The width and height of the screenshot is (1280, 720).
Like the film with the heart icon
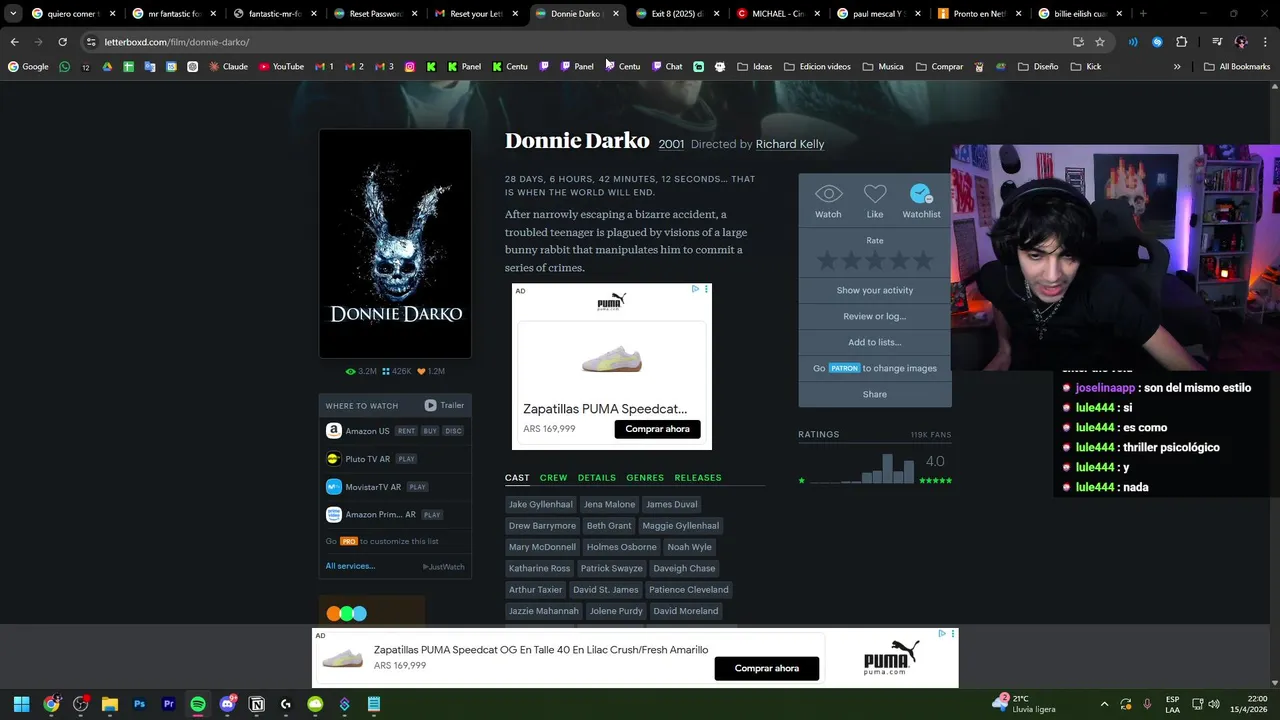coord(875,194)
